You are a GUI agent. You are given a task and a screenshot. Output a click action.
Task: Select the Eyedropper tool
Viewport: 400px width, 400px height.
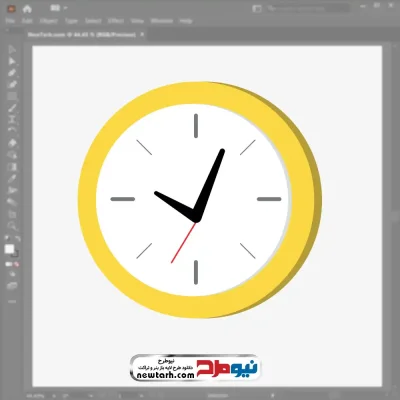[12, 178]
